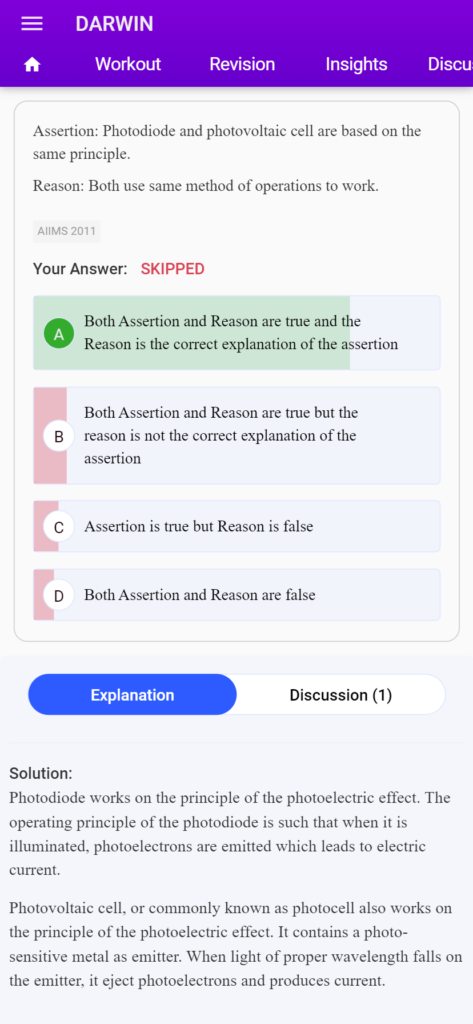473x1024 pixels.
Task: Open the Workout tab
Action: [128, 64]
